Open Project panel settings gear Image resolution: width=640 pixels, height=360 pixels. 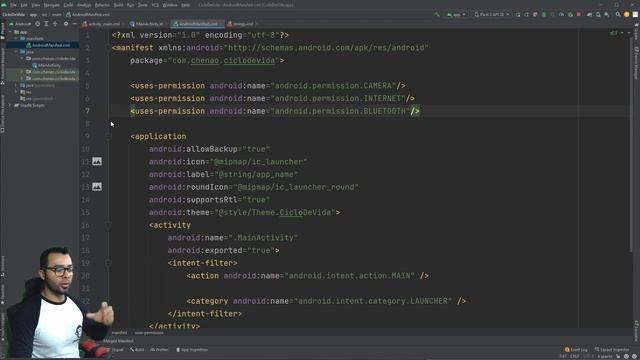point(66,24)
